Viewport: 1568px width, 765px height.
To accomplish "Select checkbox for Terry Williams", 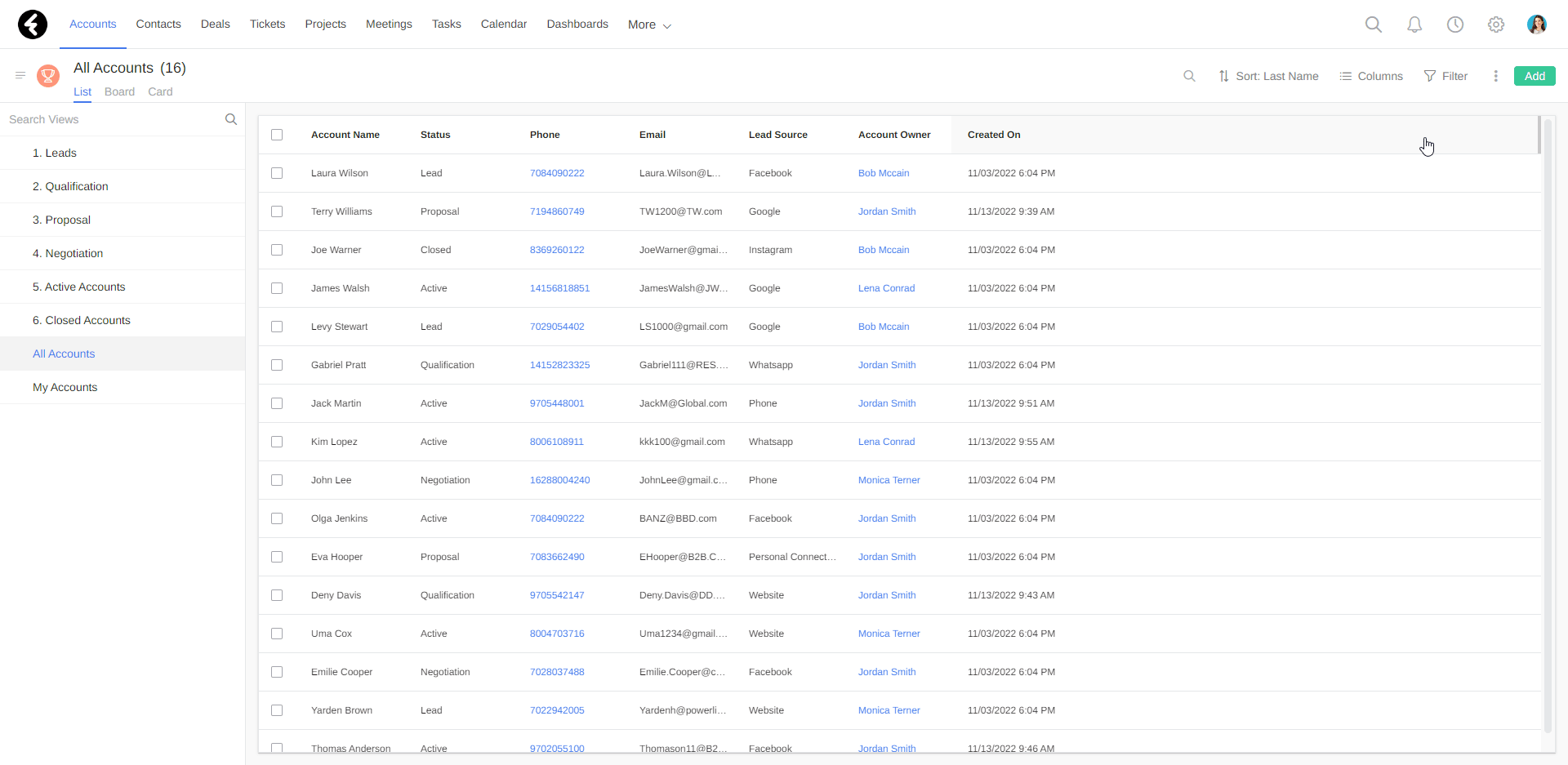I will click(277, 211).
